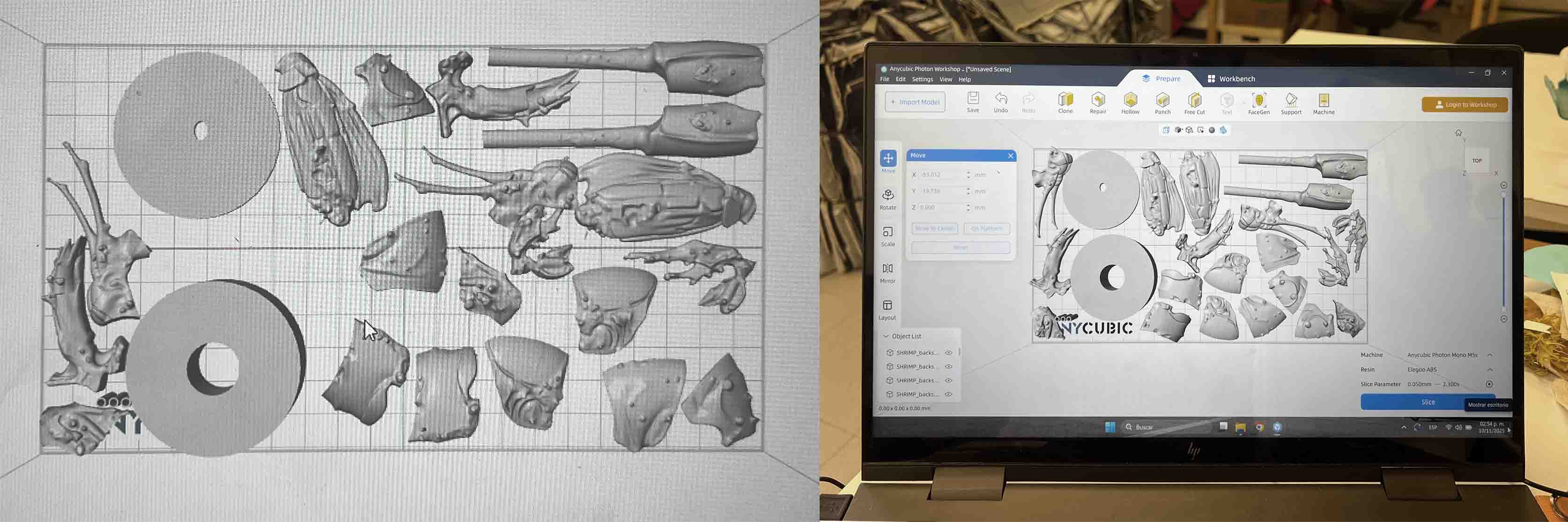Viewport: 1568px width, 522px height.
Task: Collapse the Object List panel
Action: tap(886, 336)
